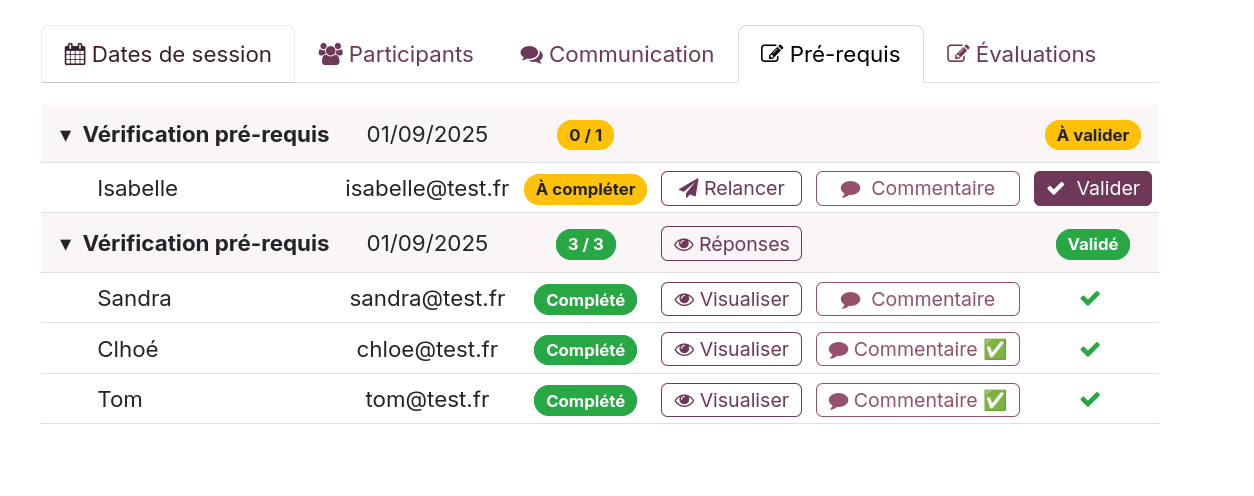Collapse the second Vérification pré-requis group

(x=66, y=244)
